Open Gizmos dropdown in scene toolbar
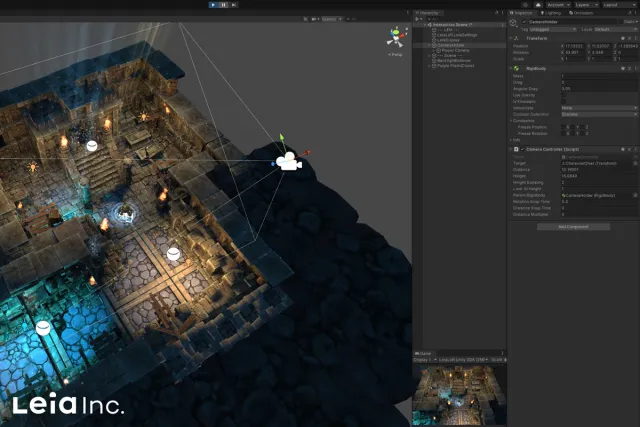 332,19
